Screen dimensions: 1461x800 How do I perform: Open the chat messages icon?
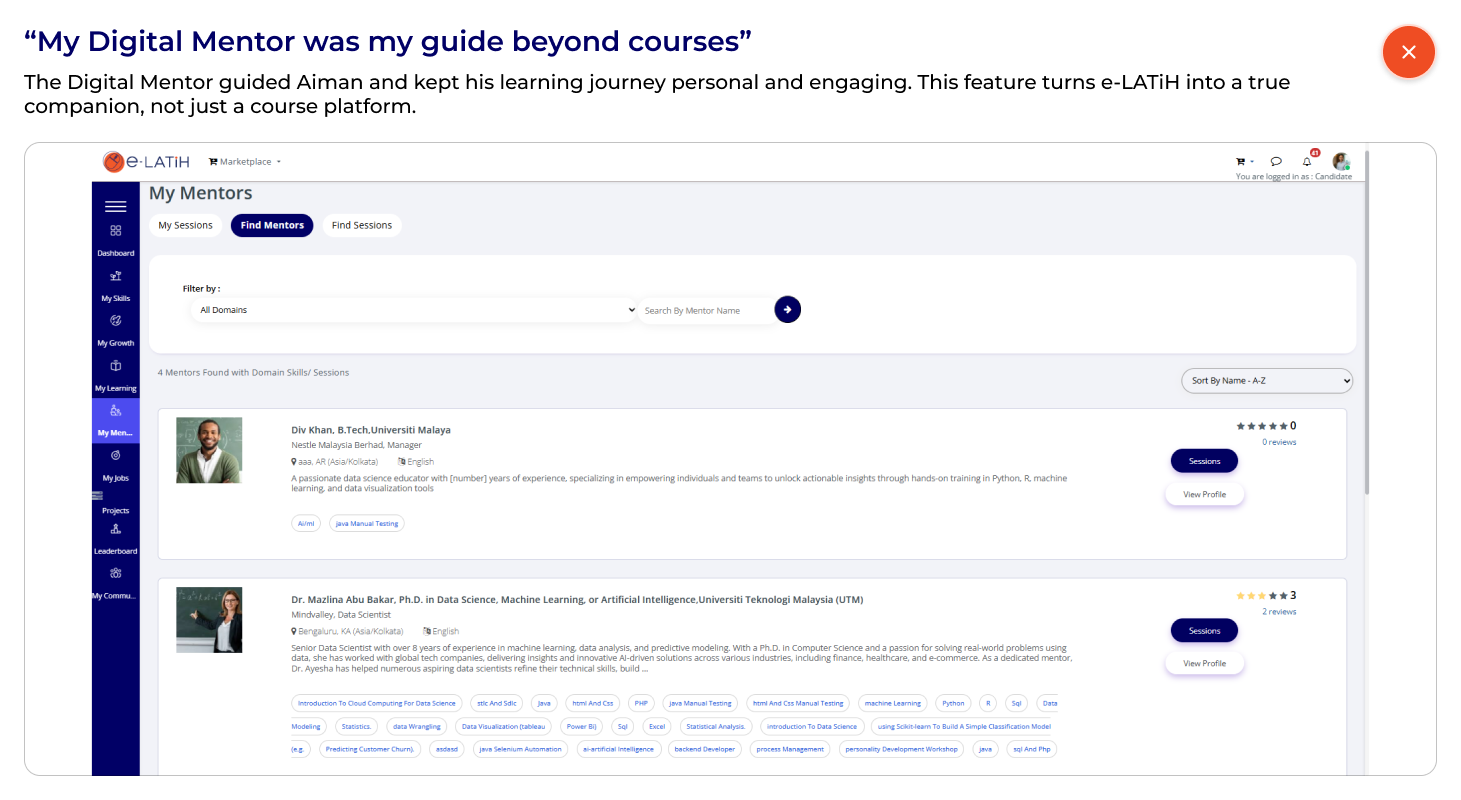point(1276,161)
